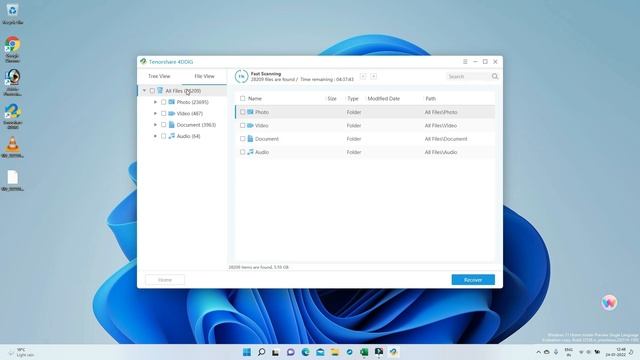Open the Chat app from taskbar

click(x=291, y=352)
